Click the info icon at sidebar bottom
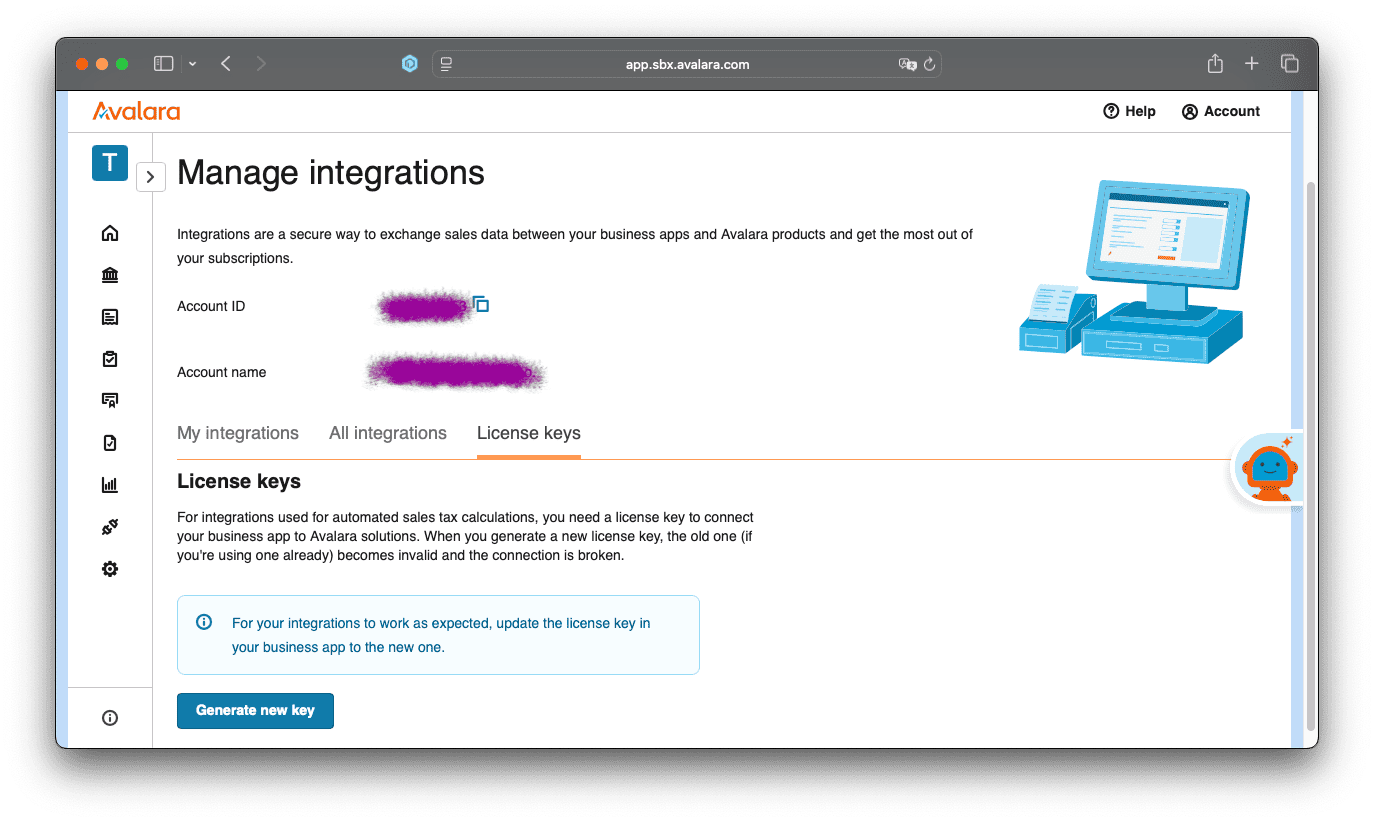This screenshot has width=1374, height=822. 110,717
